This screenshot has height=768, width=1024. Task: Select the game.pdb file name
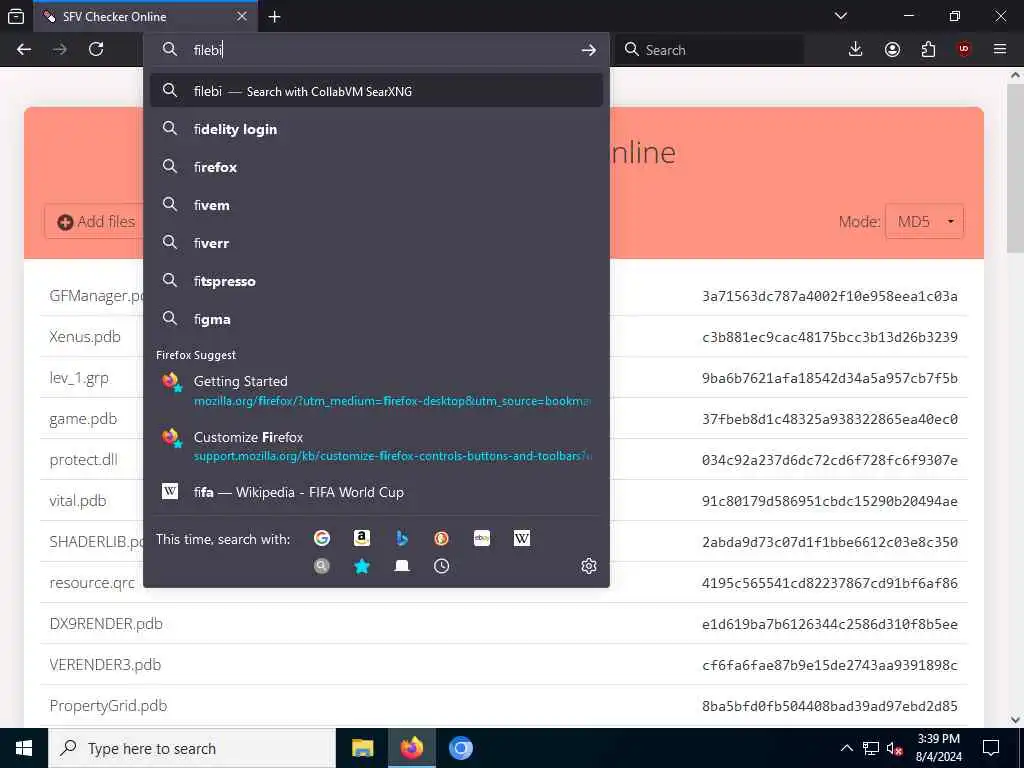pos(83,419)
